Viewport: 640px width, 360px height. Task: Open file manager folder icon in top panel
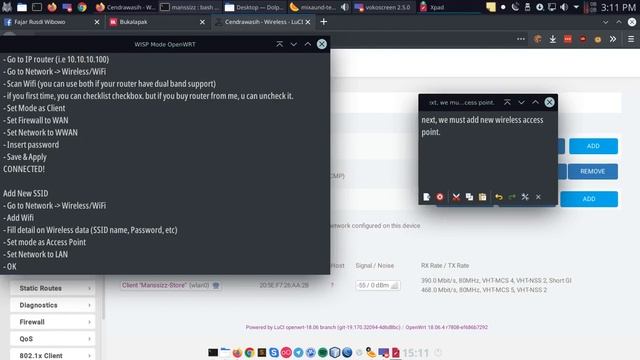click(22, 7)
